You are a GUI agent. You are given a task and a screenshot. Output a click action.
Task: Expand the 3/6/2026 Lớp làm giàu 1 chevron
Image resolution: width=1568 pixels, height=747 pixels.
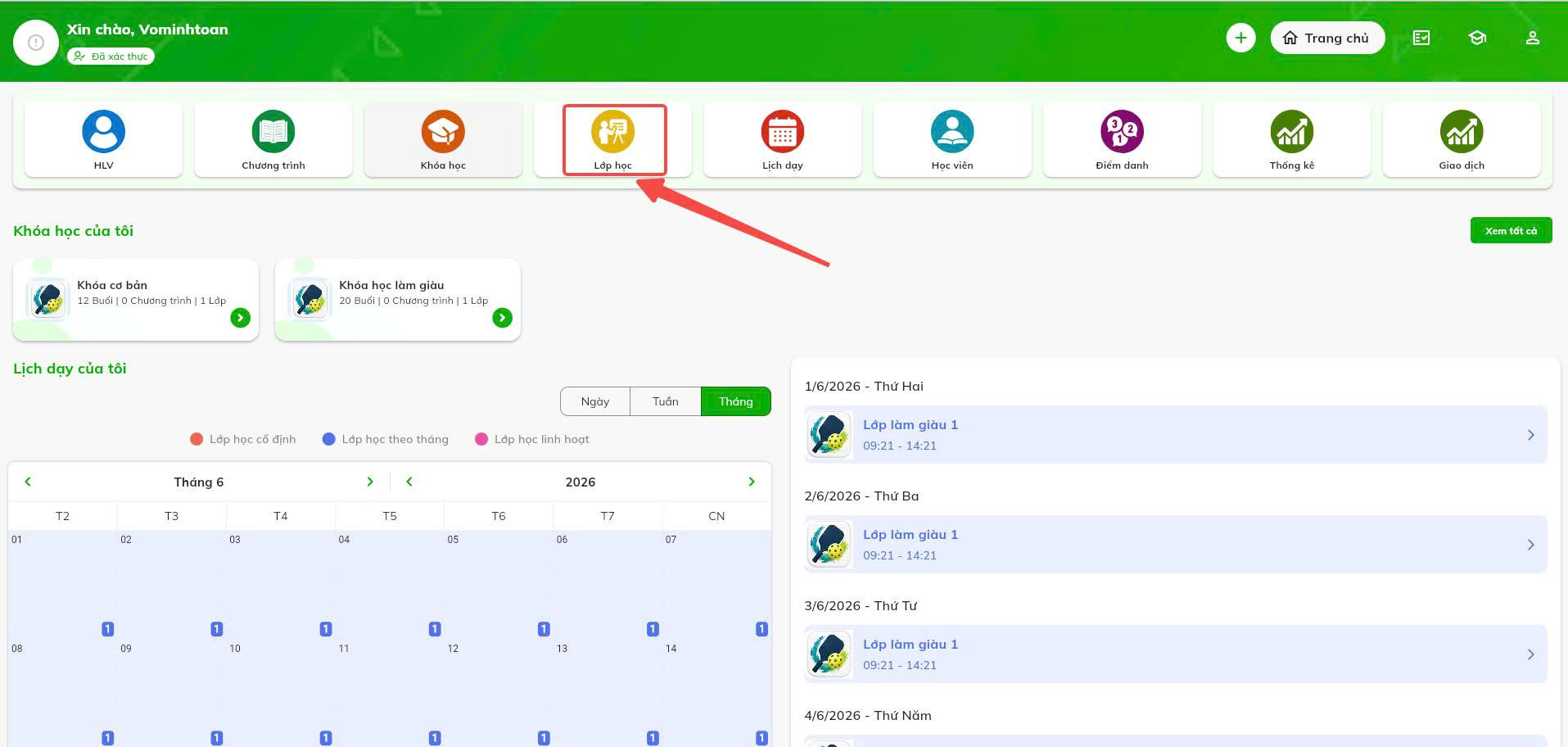tap(1530, 654)
